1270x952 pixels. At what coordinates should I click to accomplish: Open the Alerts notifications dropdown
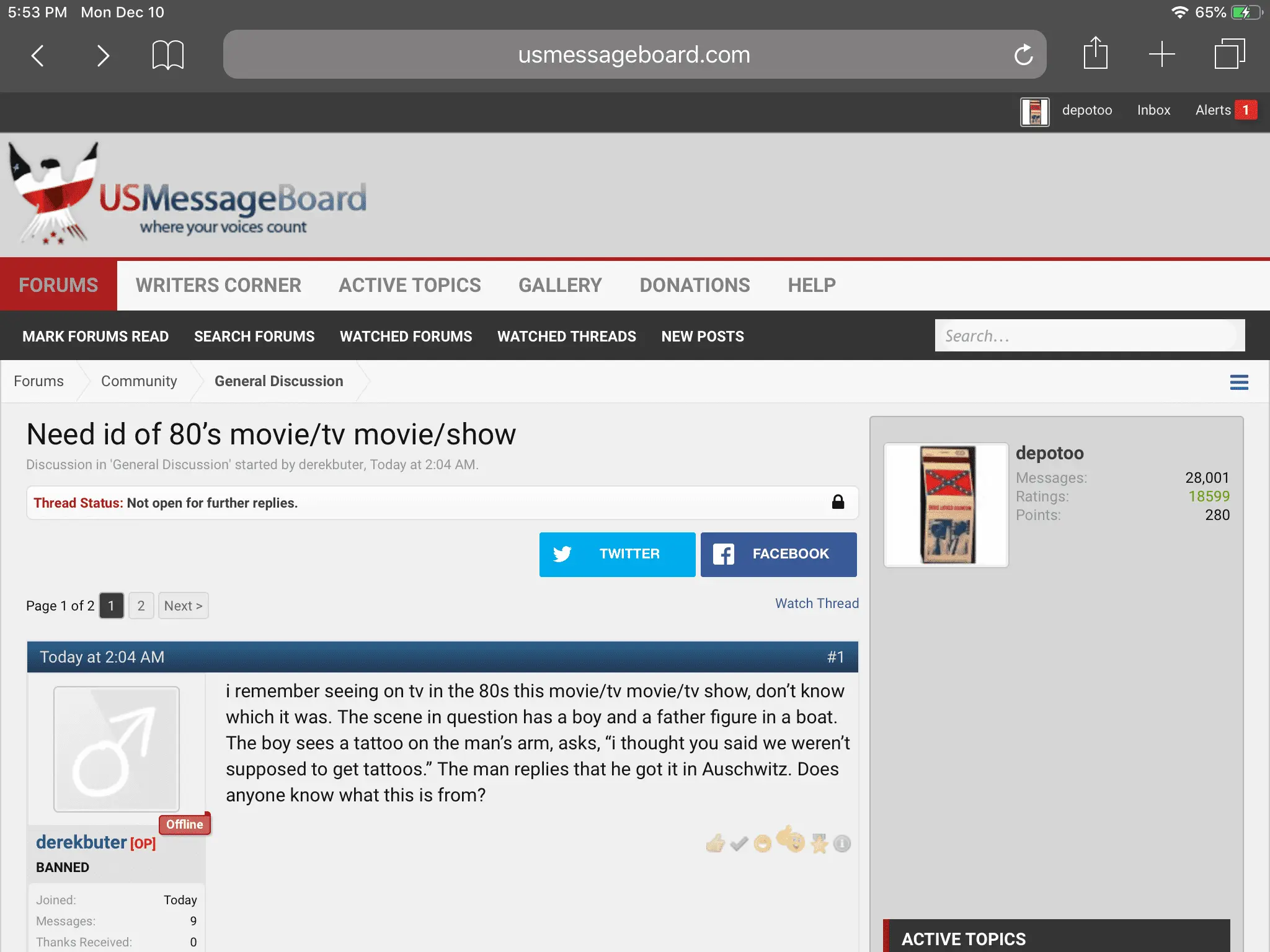(x=1225, y=110)
